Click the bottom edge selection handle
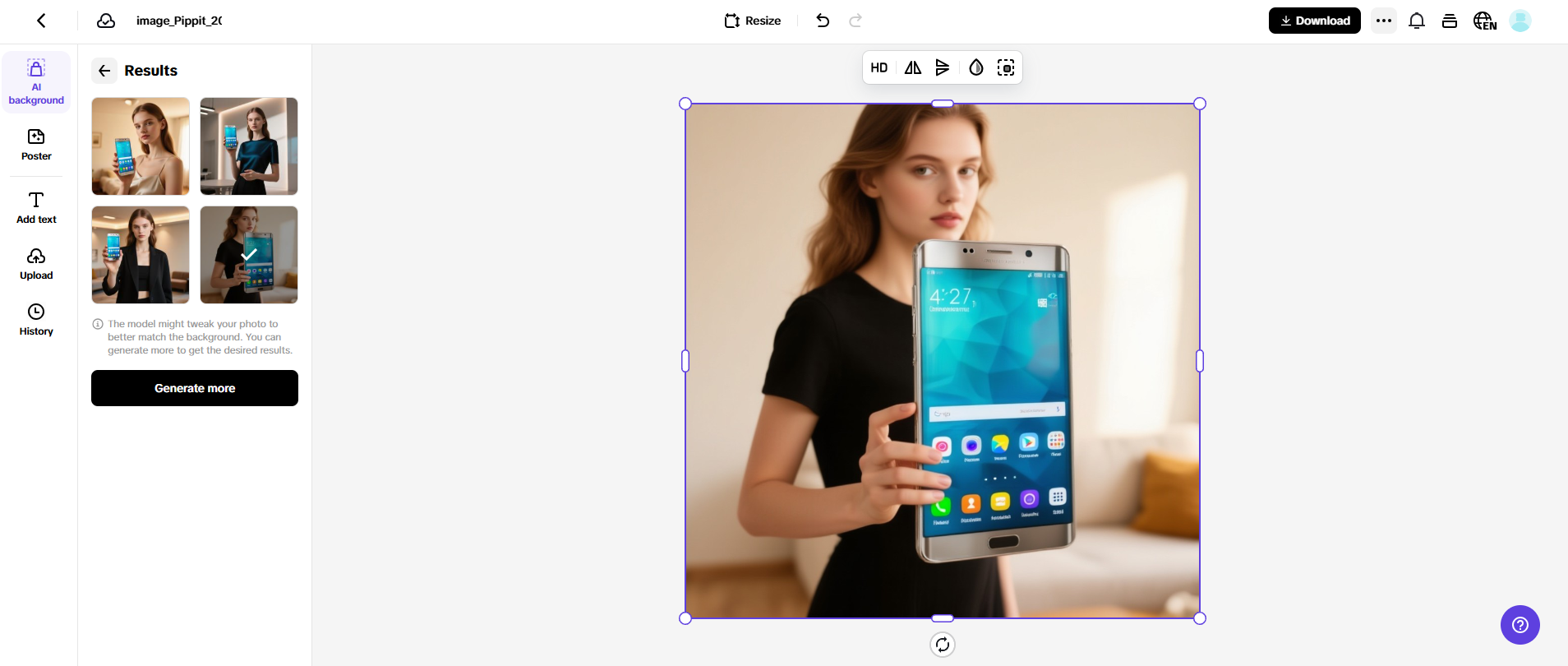The image size is (1568, 666). (943, 618)
